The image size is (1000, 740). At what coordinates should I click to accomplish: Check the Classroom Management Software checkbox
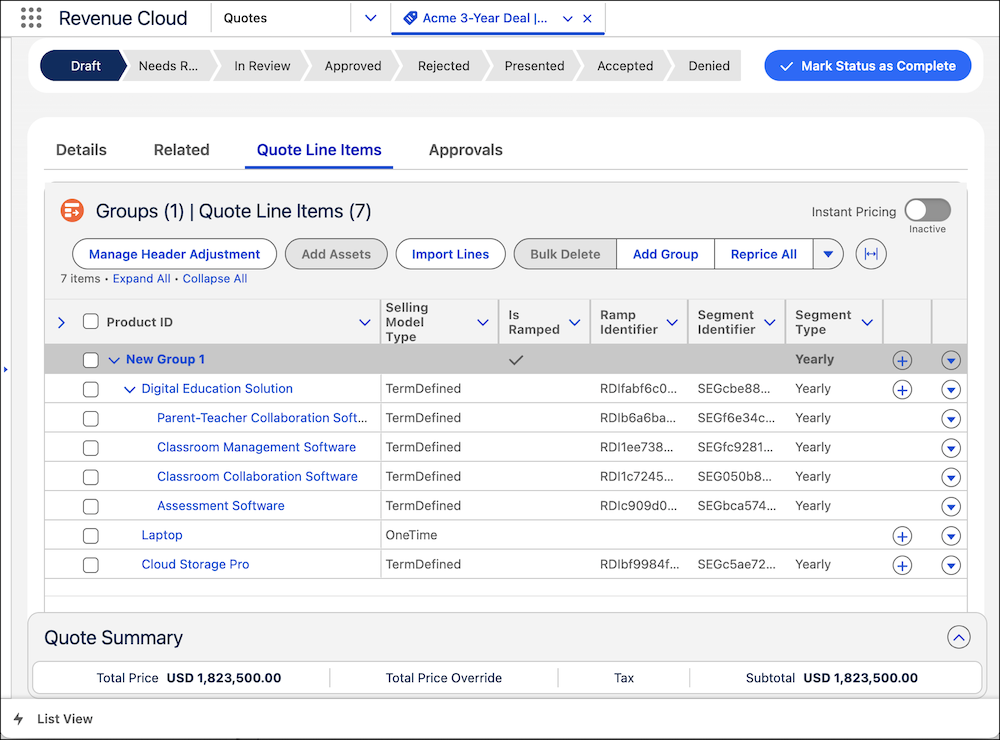91,448
